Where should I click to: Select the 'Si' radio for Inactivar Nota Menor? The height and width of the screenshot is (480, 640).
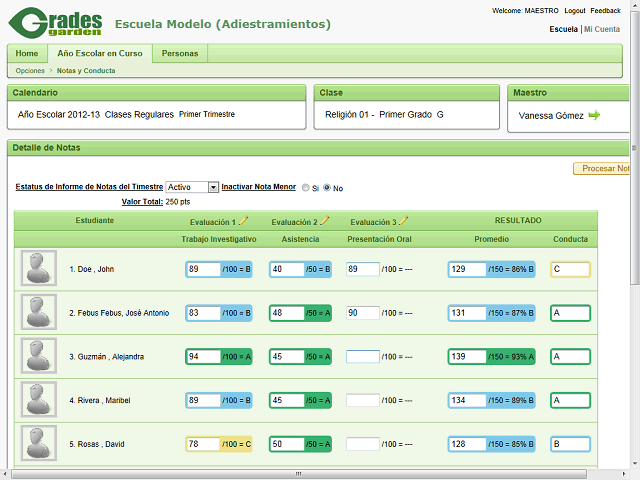click(306, 188)
